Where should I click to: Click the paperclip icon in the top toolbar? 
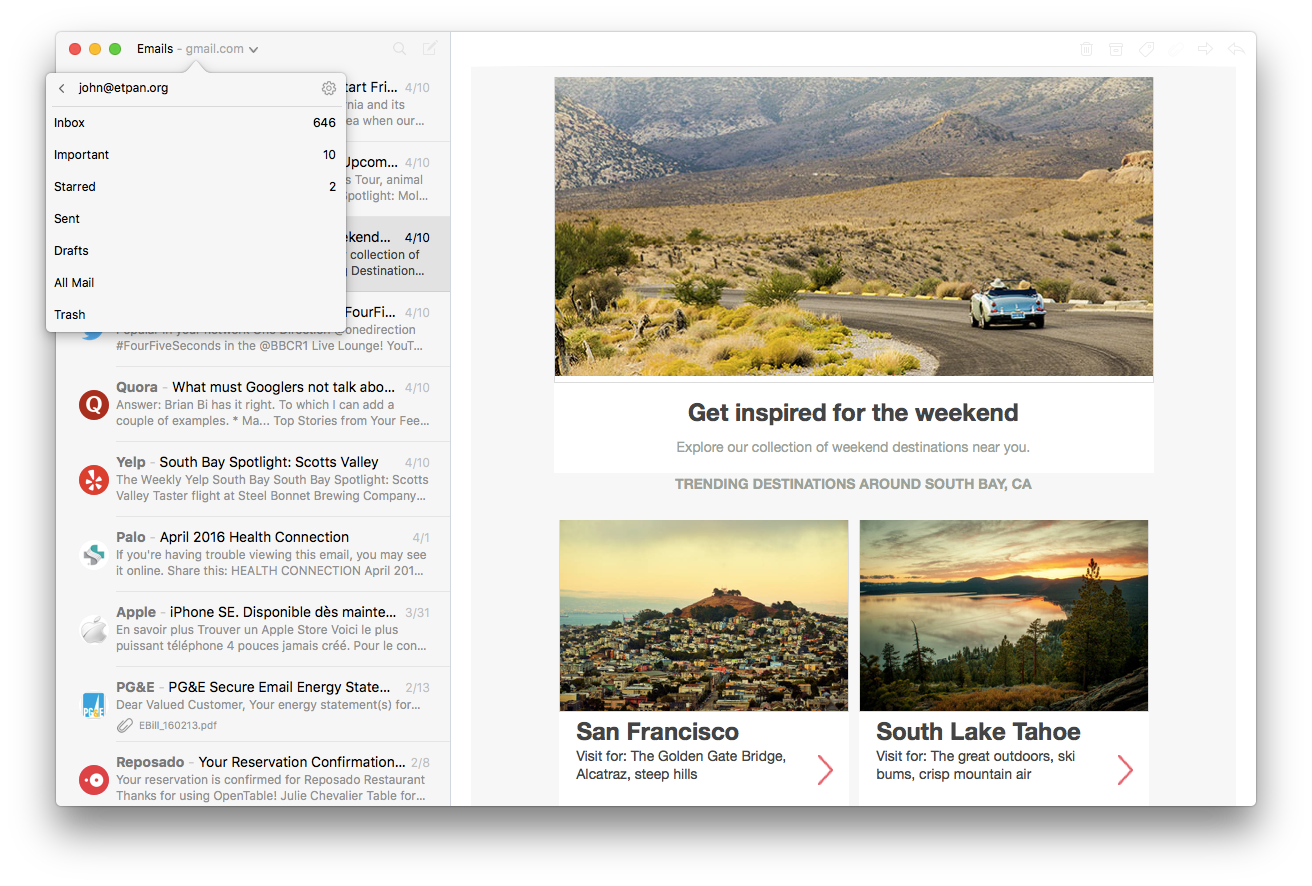coord(1176,48)
